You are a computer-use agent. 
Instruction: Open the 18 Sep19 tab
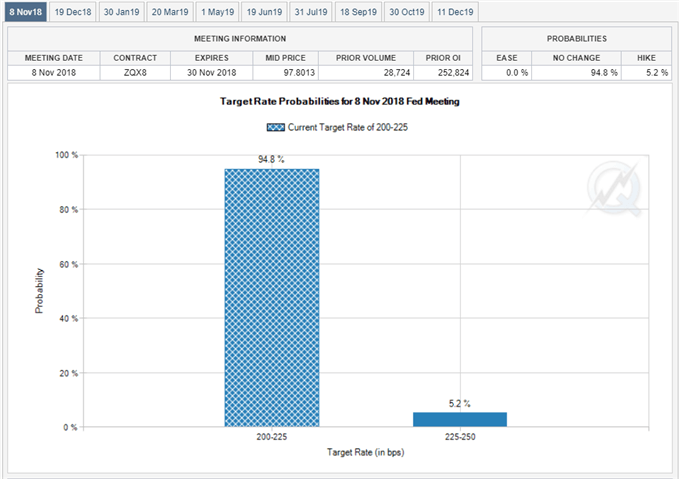coord(358,12)
